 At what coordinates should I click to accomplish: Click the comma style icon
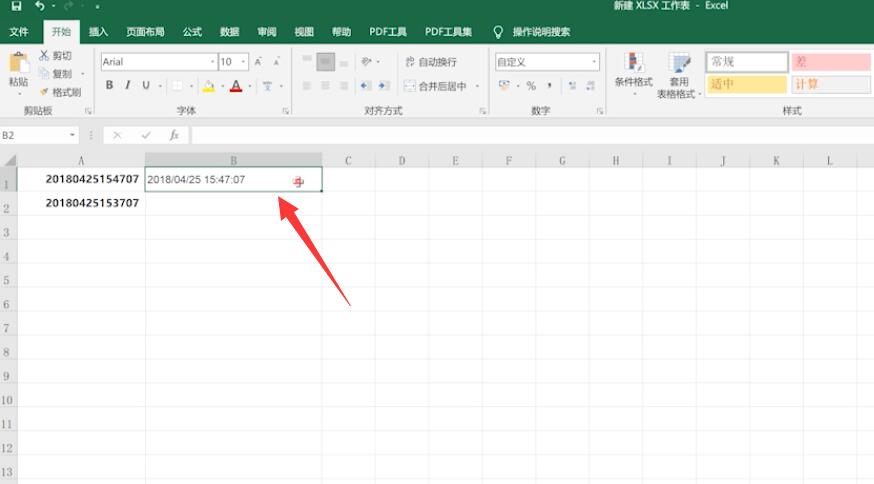click(550, 86)
